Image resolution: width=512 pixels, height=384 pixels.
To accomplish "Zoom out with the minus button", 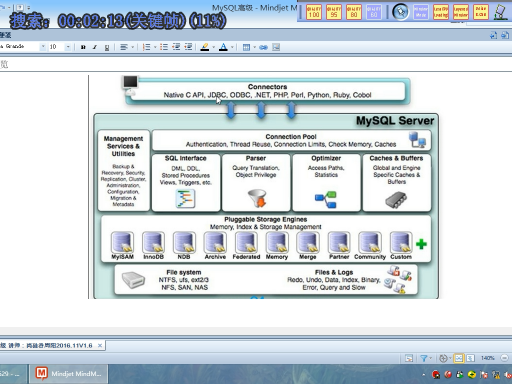I will click(x=505, y=358).
